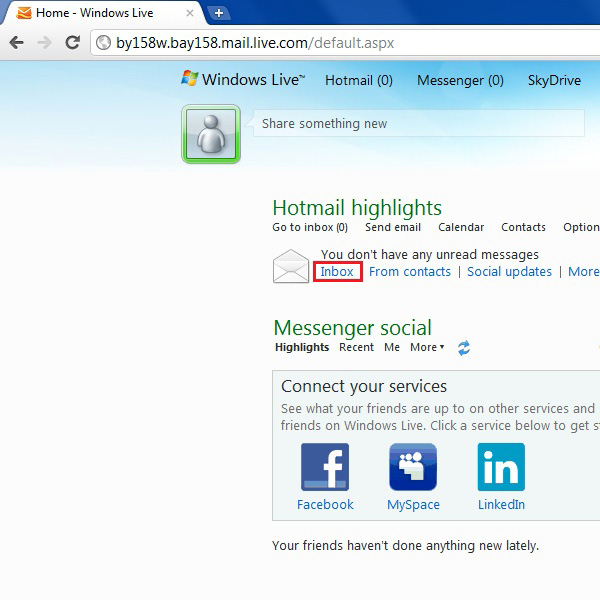600x600 pixels.
Task: Open Hotmail (0) in top navigation
Action: coord(359,80)
